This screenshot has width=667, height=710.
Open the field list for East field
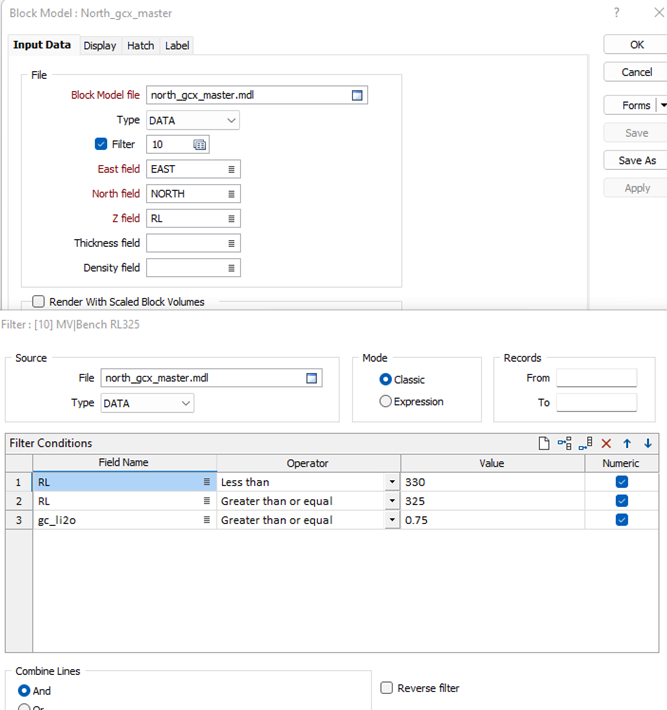tap(231, 169)
